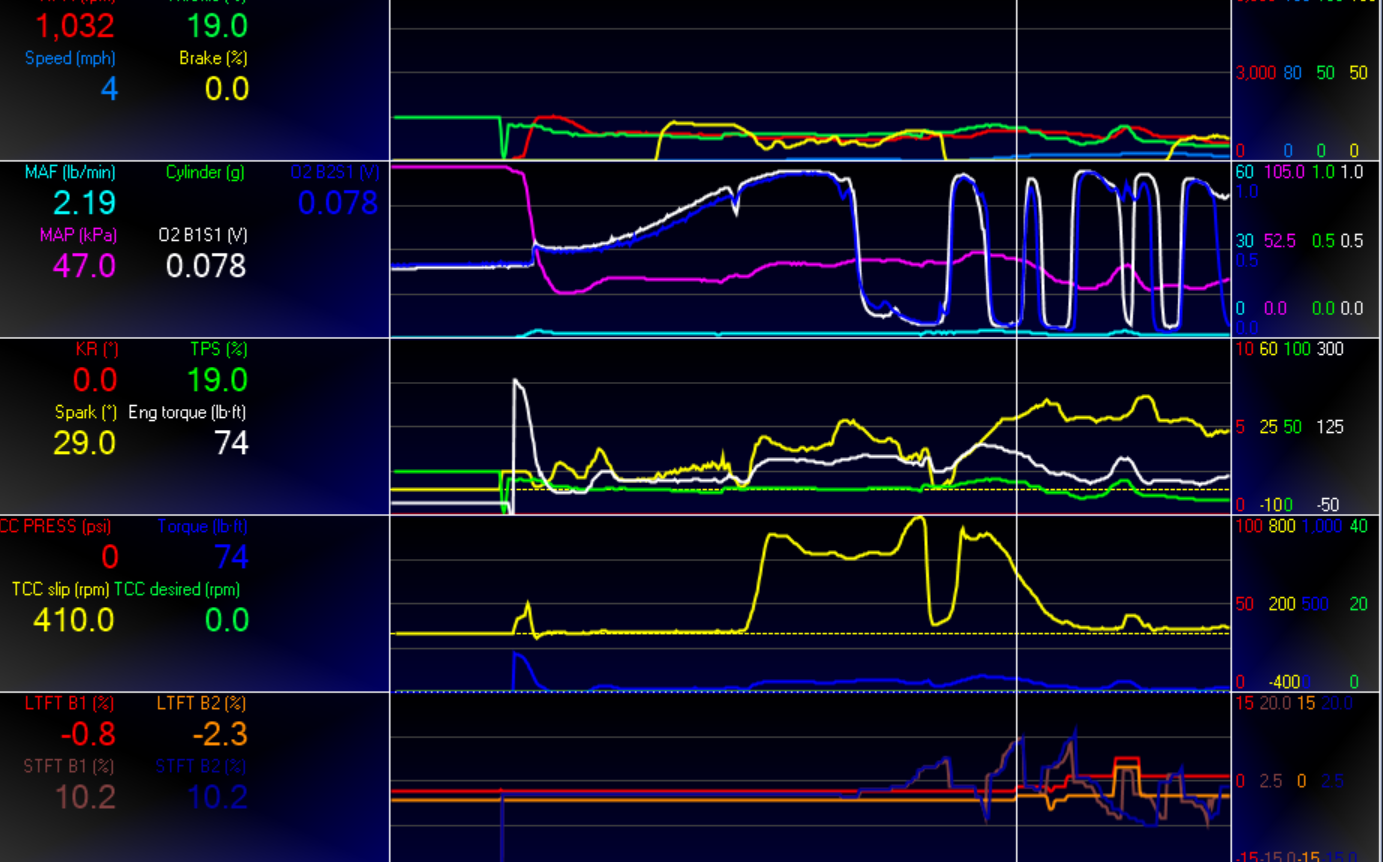This screenshot has height=862, width=1383.
Task: Select the yellow TCC slip value 410.0
Action: point(74,620)
